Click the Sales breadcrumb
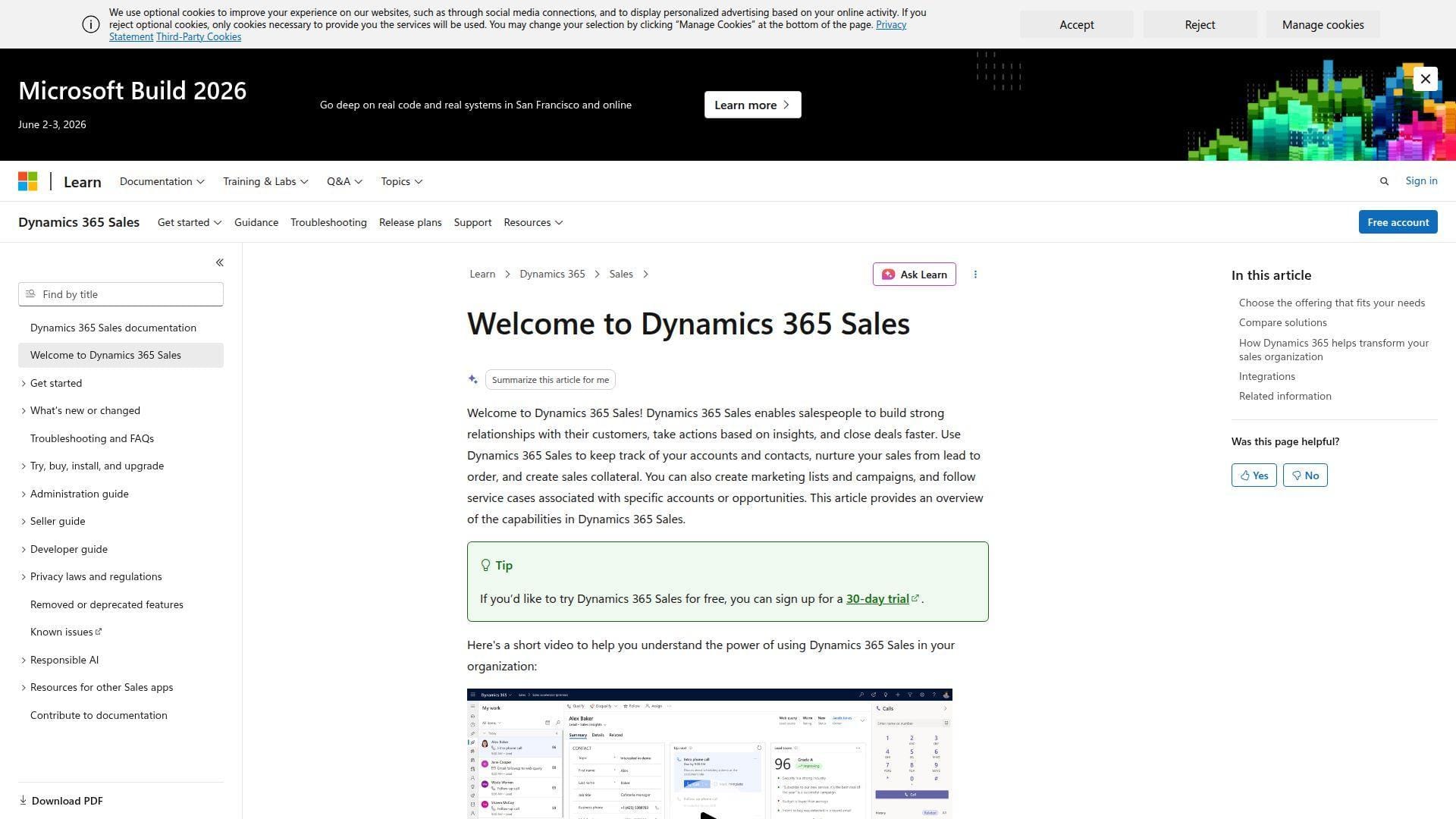1456x819 pixels. click(621, 274)
